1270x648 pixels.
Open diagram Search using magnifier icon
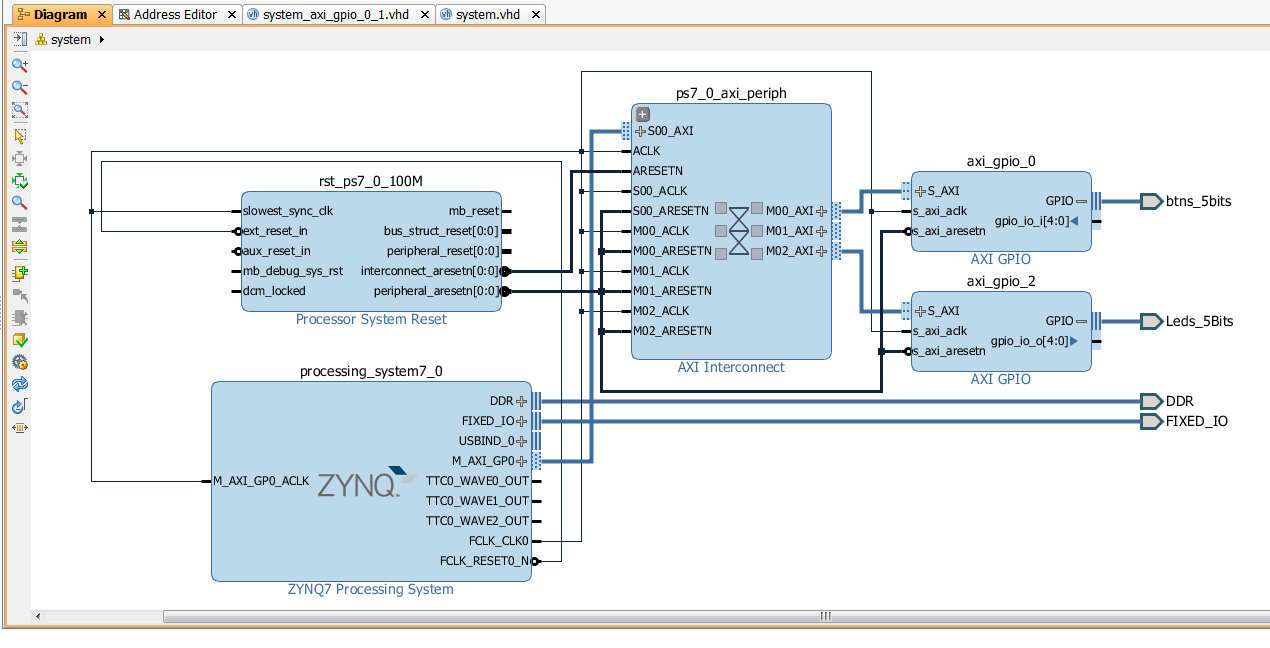[x=18, y=202]
